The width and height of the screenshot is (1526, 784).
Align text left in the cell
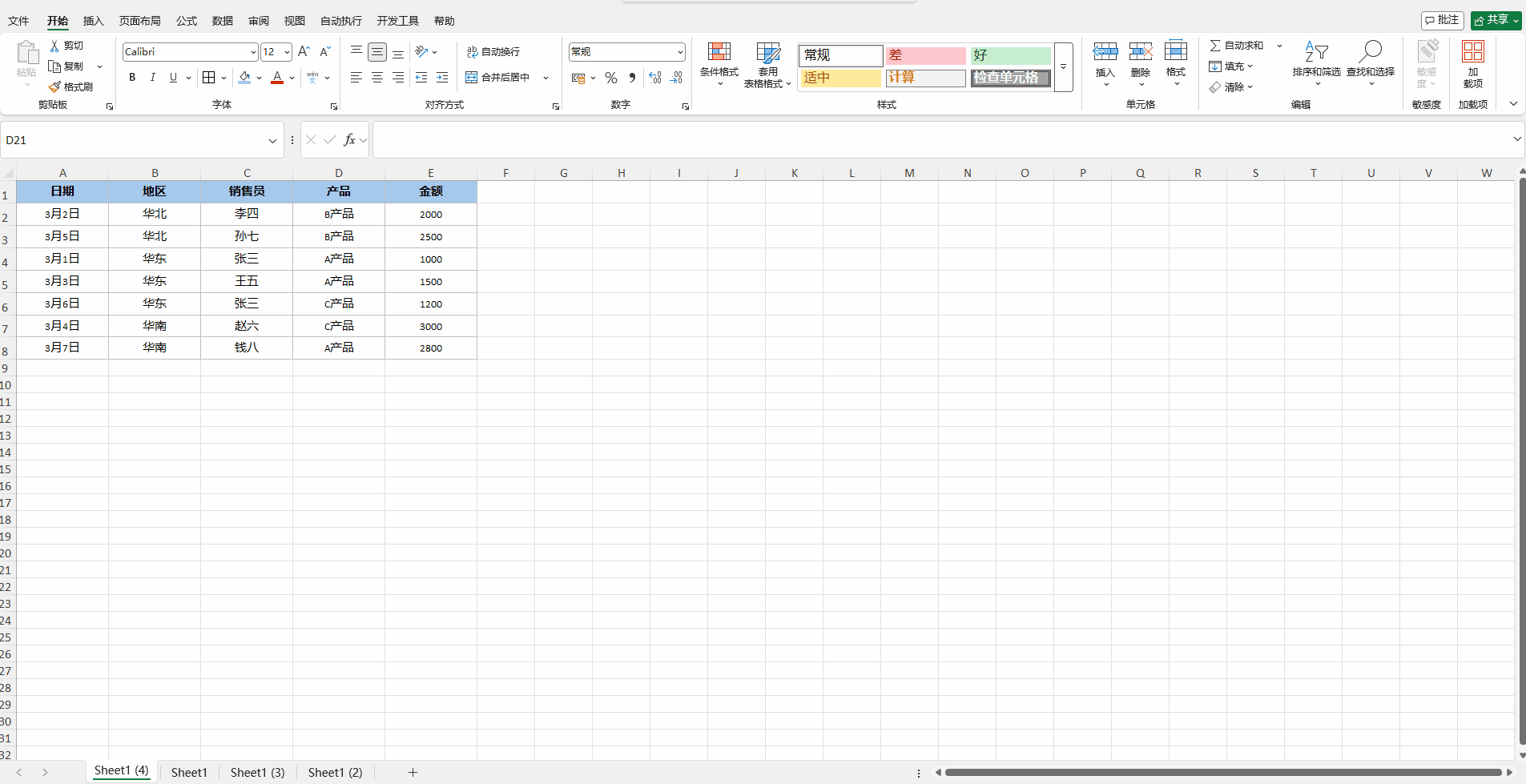(356, 78)
